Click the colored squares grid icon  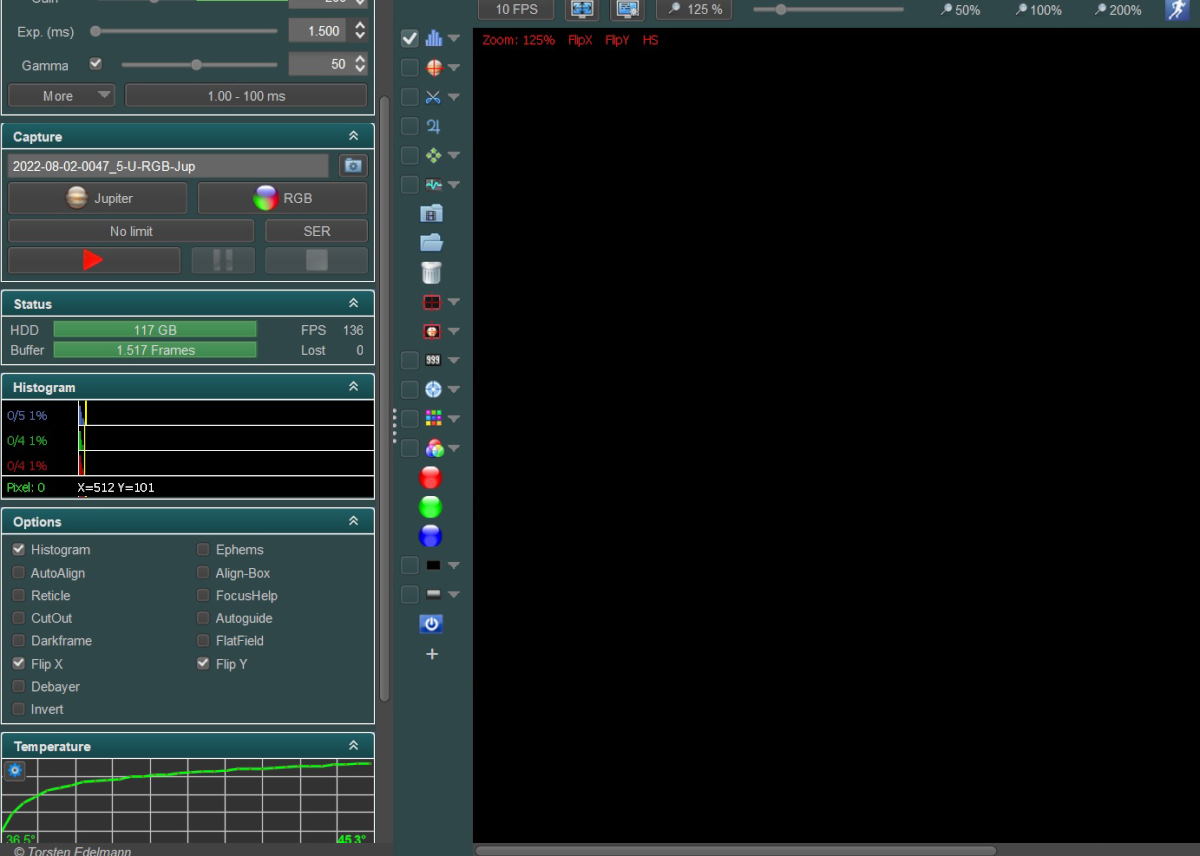click(x=433, y=418)
